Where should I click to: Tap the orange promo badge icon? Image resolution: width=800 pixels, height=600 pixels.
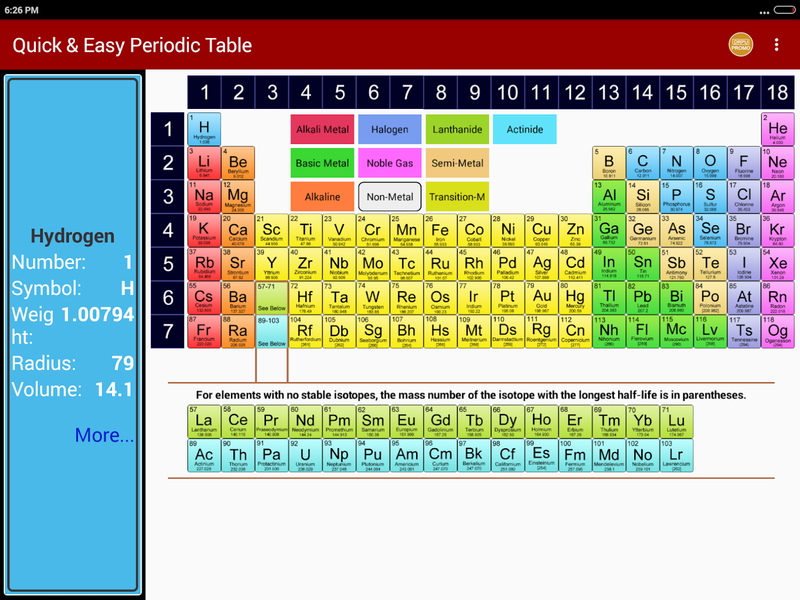[740, 45]
